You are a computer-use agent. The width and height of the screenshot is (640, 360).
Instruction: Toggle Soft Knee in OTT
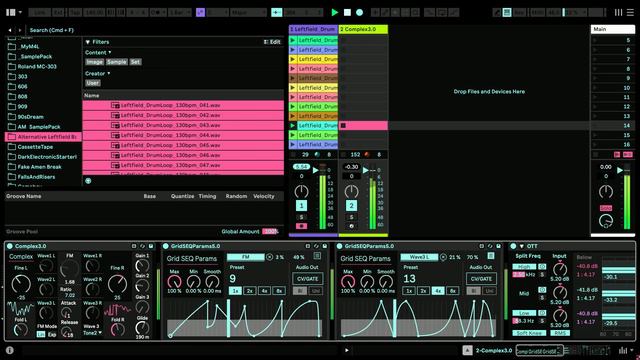(529, 333)
